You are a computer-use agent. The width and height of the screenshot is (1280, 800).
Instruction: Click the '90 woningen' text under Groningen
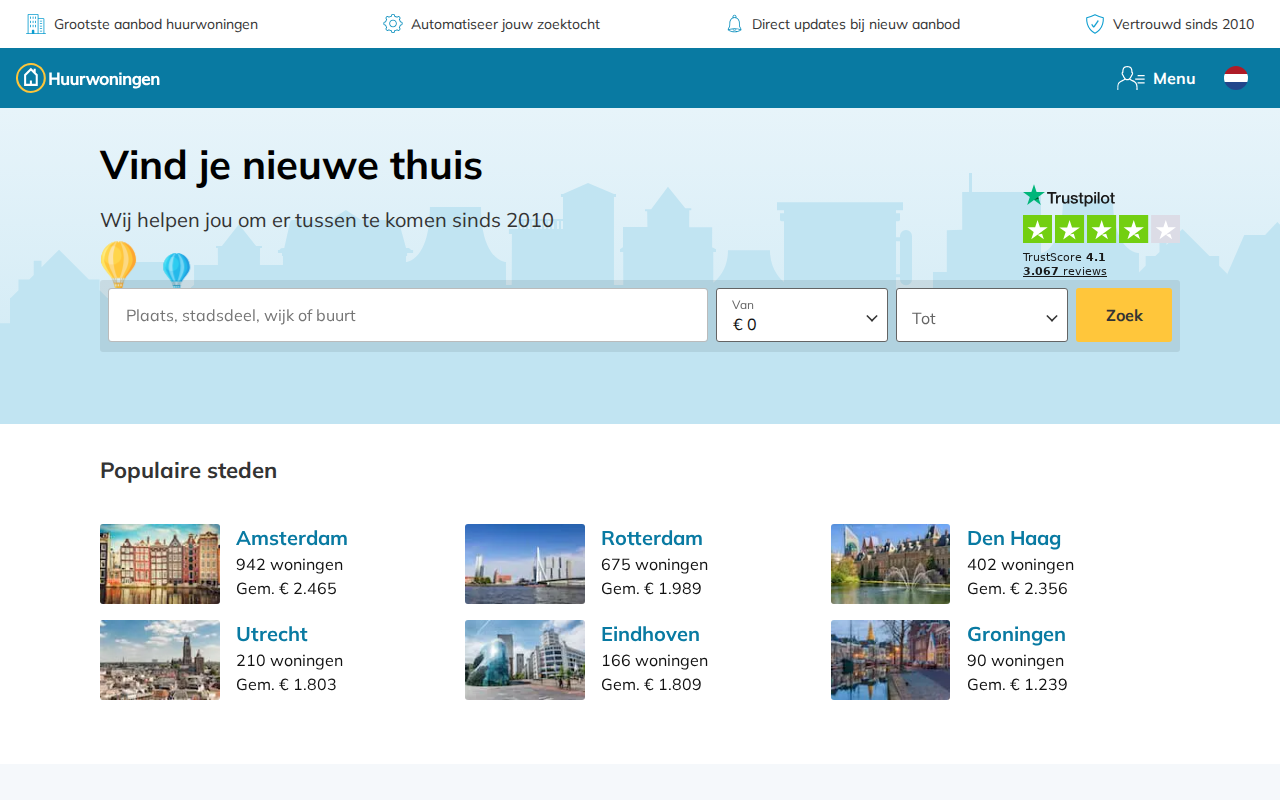click(1015, 660)
